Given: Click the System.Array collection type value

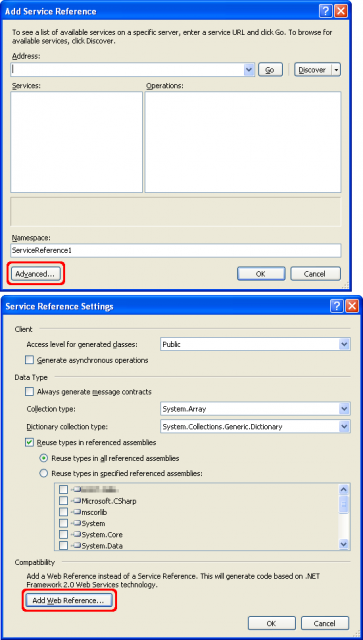Looking at the screenshot, I should tap(184, 409).
